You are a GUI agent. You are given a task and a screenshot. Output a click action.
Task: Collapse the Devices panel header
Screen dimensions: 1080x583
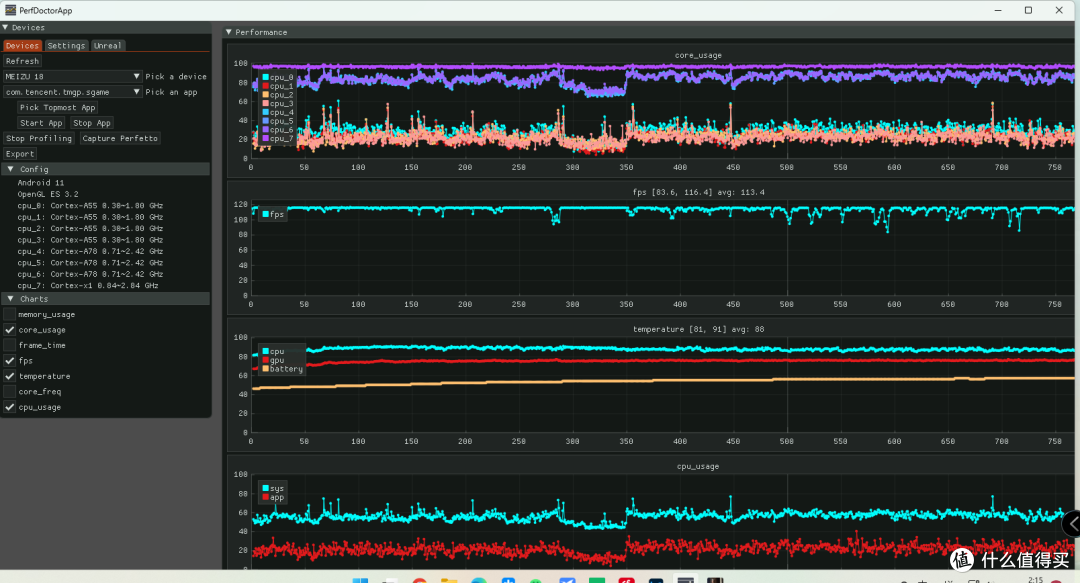click(106, 28)
